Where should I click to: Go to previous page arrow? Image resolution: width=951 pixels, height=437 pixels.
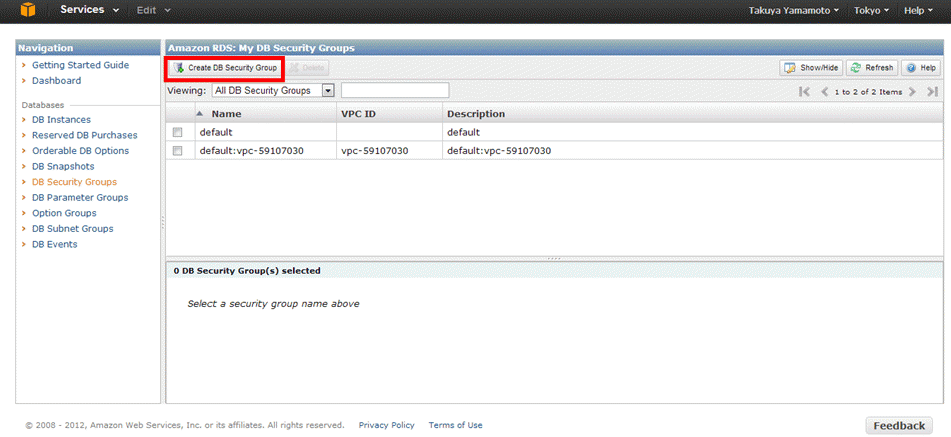click(x=824, y=92)
